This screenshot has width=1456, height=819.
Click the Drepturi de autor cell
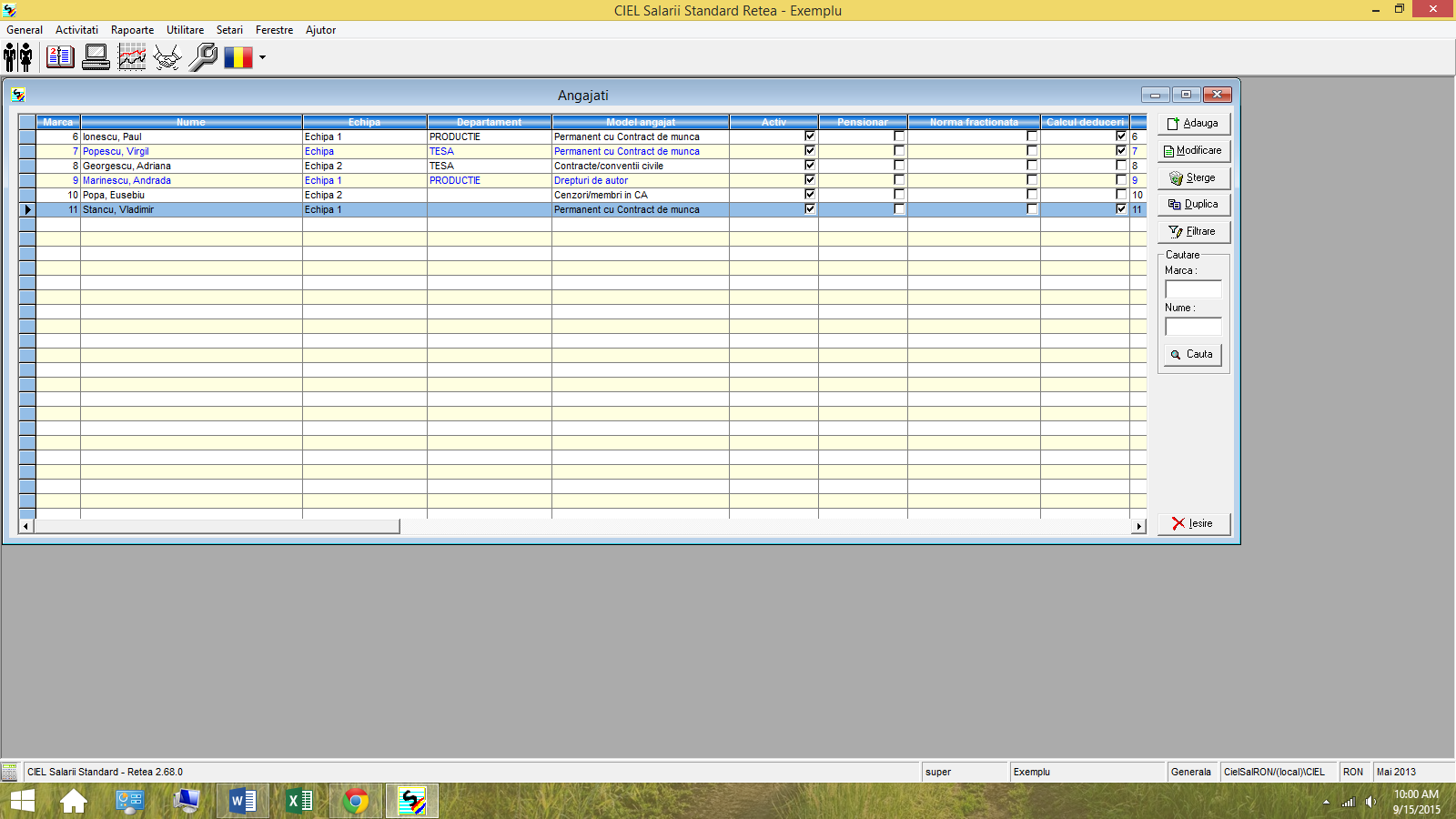pyautogui.click(x=640, y=180)
